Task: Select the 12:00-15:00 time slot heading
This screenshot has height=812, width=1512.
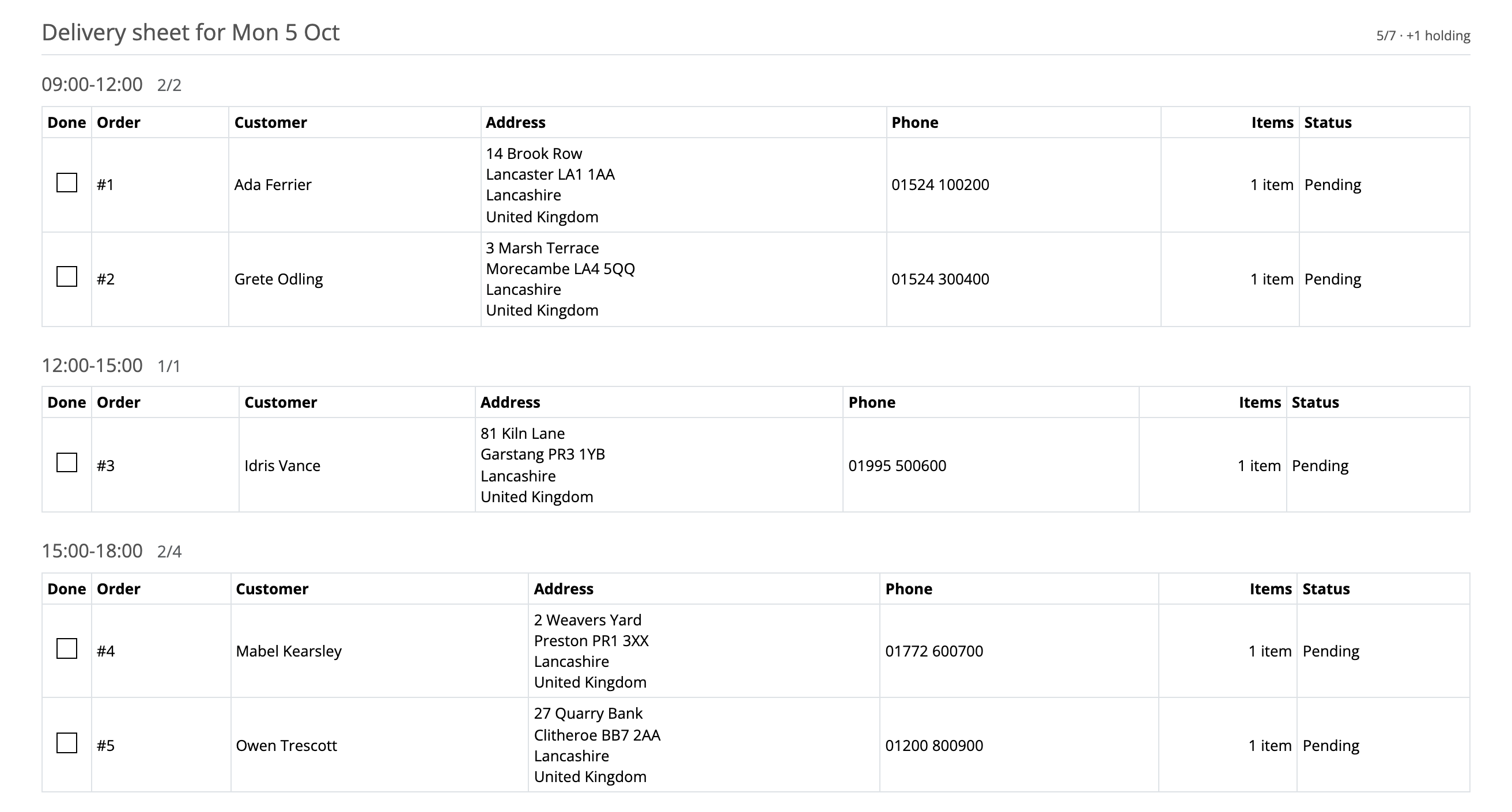Action: [92, 365]
